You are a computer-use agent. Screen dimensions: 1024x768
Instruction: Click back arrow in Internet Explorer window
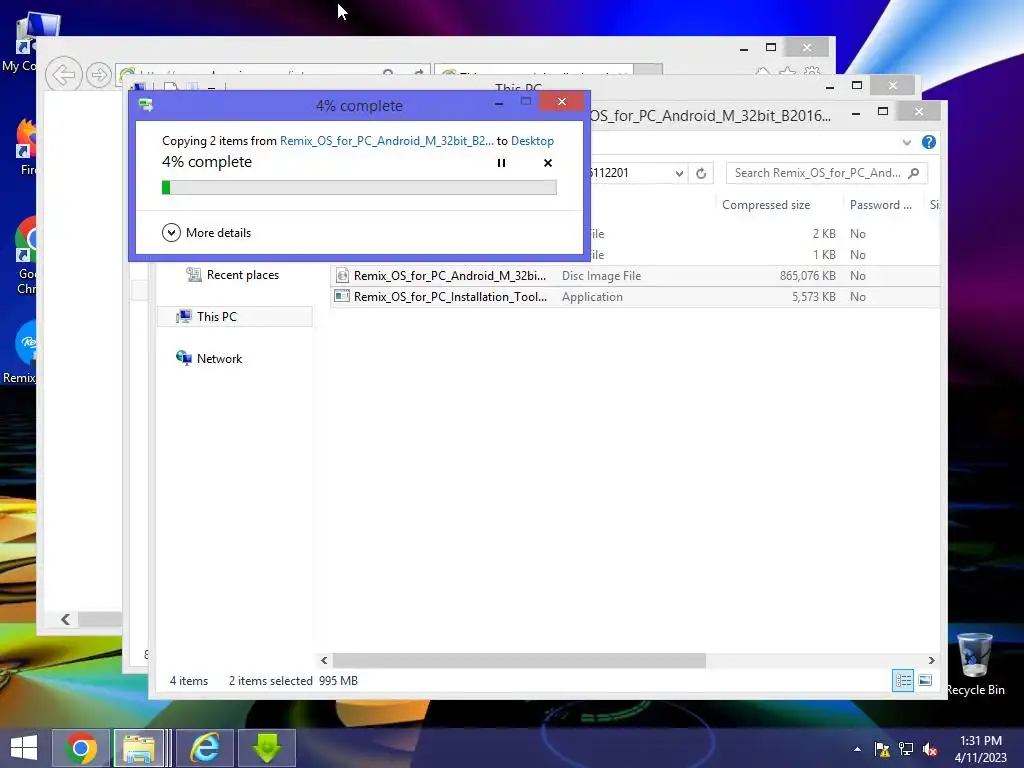click(x=64, y=74)
